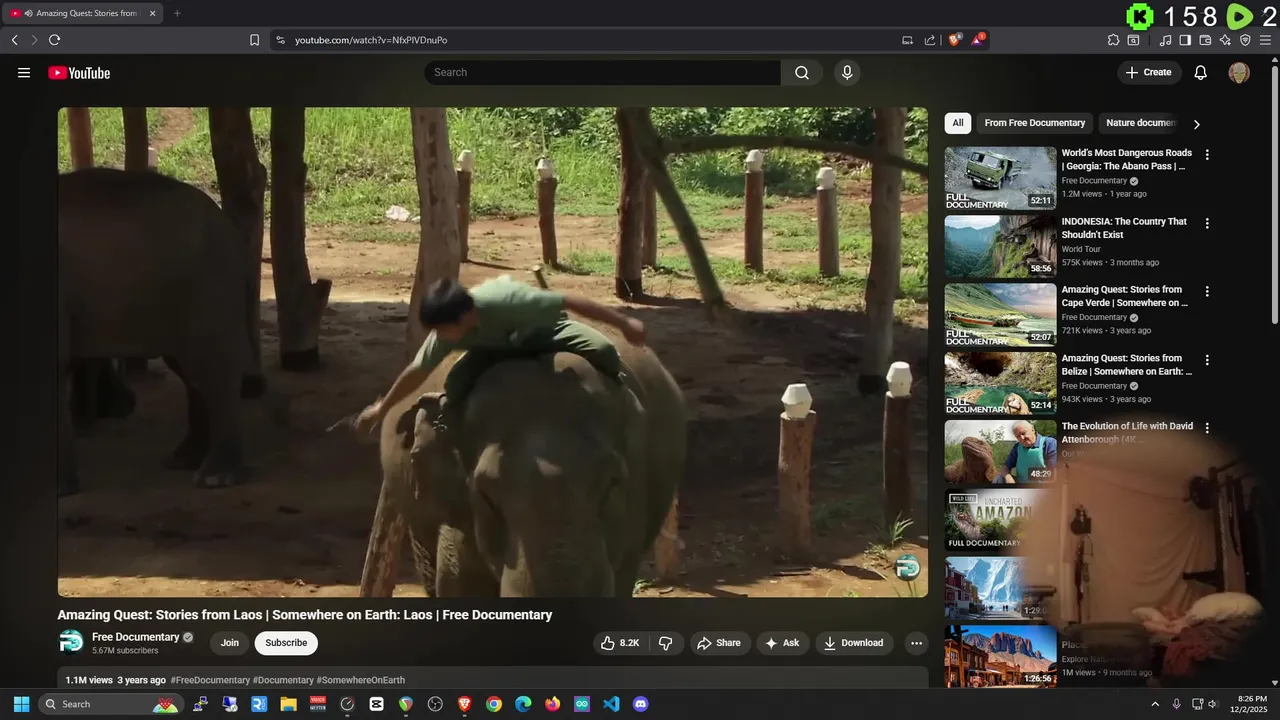Viewport: 1280px width, 720px height.
Task: Open the Cape Verde video thumbnail
Action: [1000, 315]
